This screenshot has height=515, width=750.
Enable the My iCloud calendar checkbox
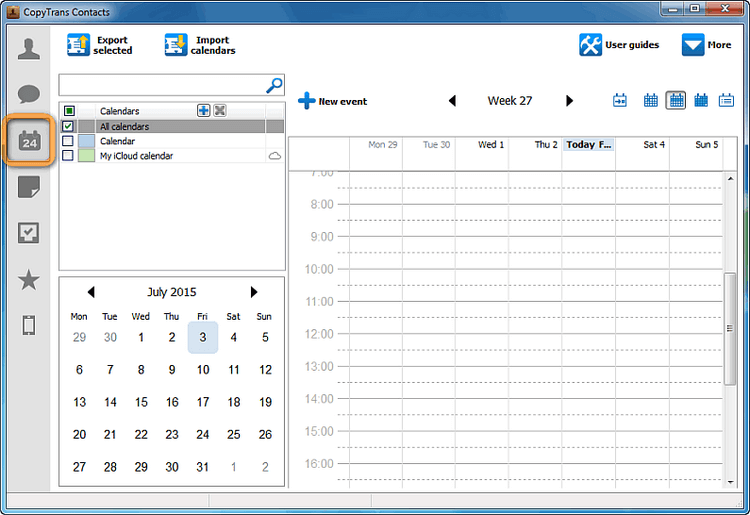point(68,156)
